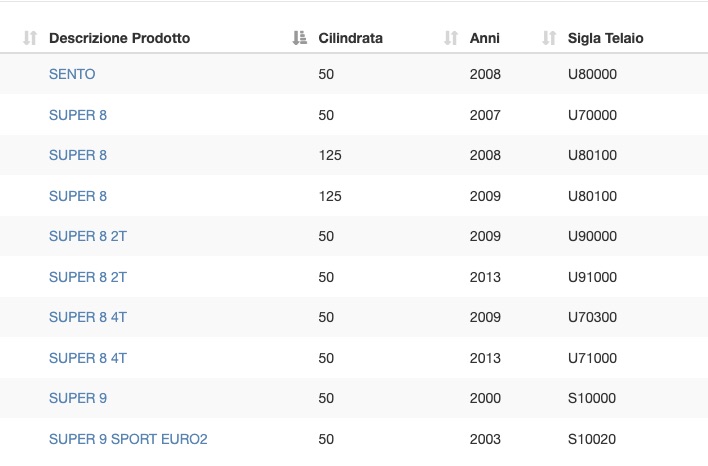Click the Sigla Telaio header text
The width and height of the screenshot is (708, 466).
606,38
